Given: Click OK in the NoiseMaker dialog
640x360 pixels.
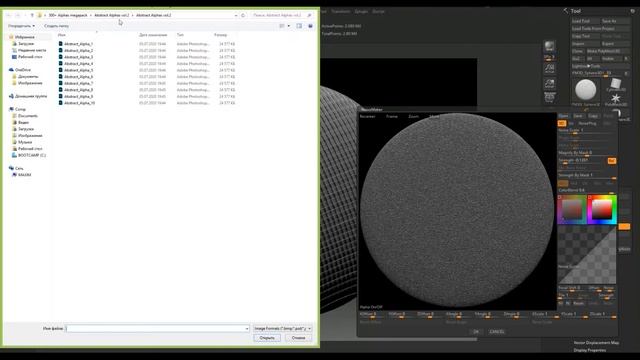Looking at the screenshot, I should (476, 332).
